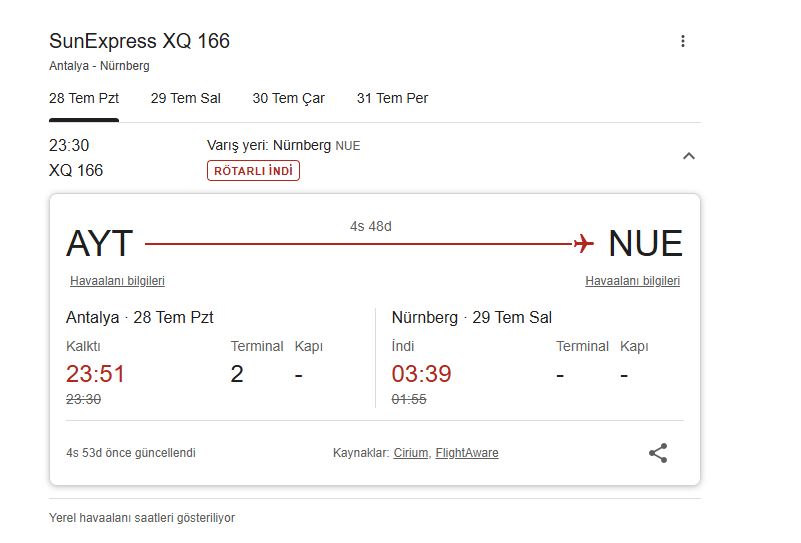801x543 pixels.
Task: Open the 31 Tem Per tab
Action: [392, 98]
